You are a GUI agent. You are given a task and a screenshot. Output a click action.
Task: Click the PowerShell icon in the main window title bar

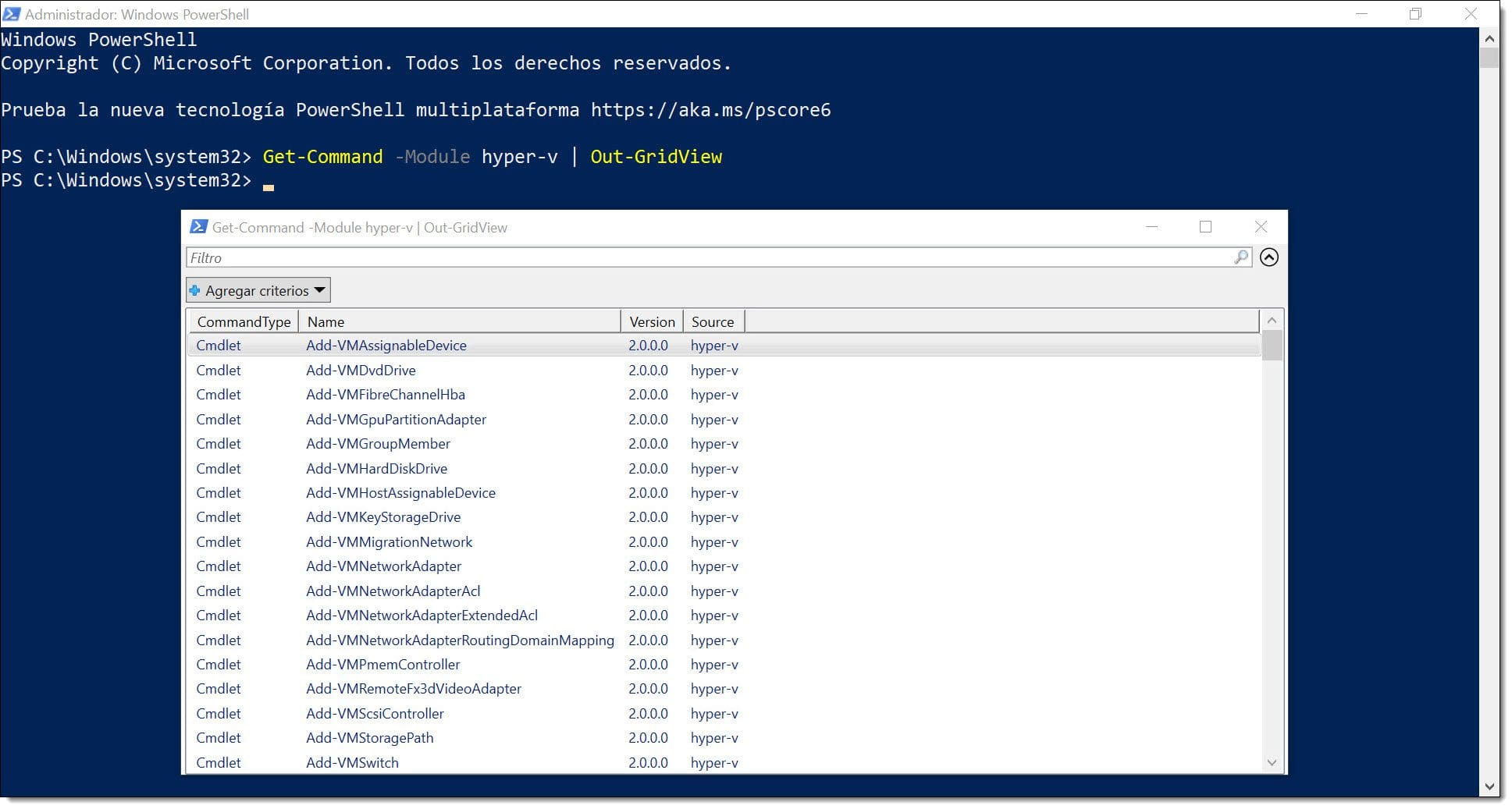coord(12,14)
